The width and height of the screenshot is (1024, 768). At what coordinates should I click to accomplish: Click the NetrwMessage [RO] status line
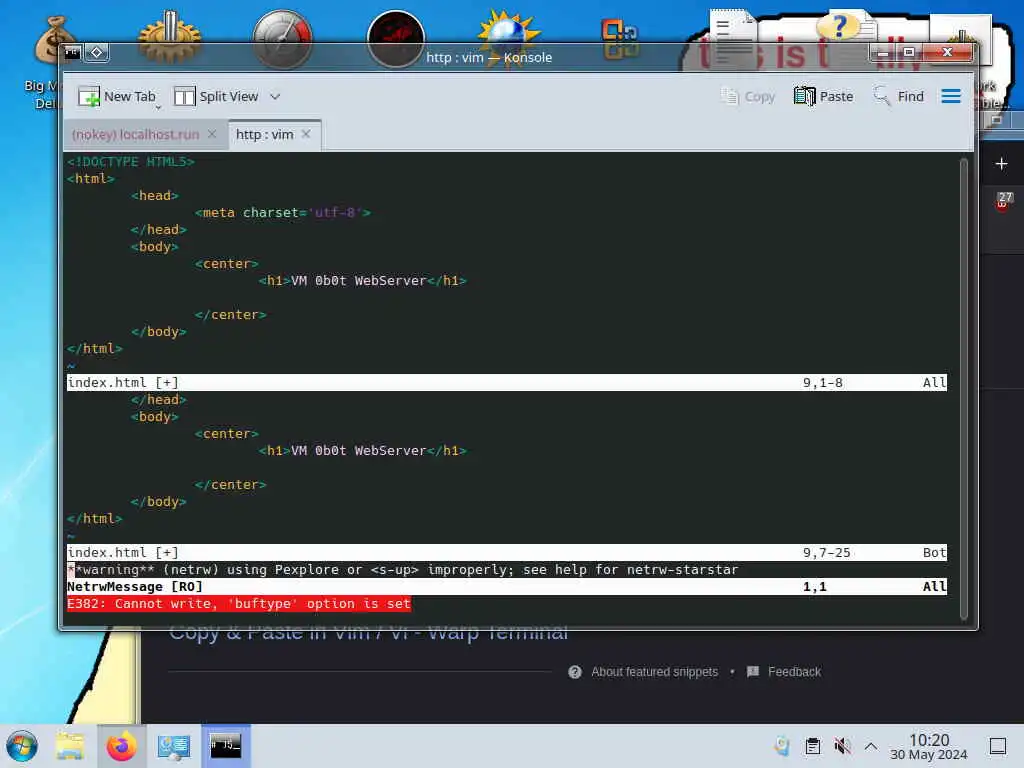[x=507, y=586]
